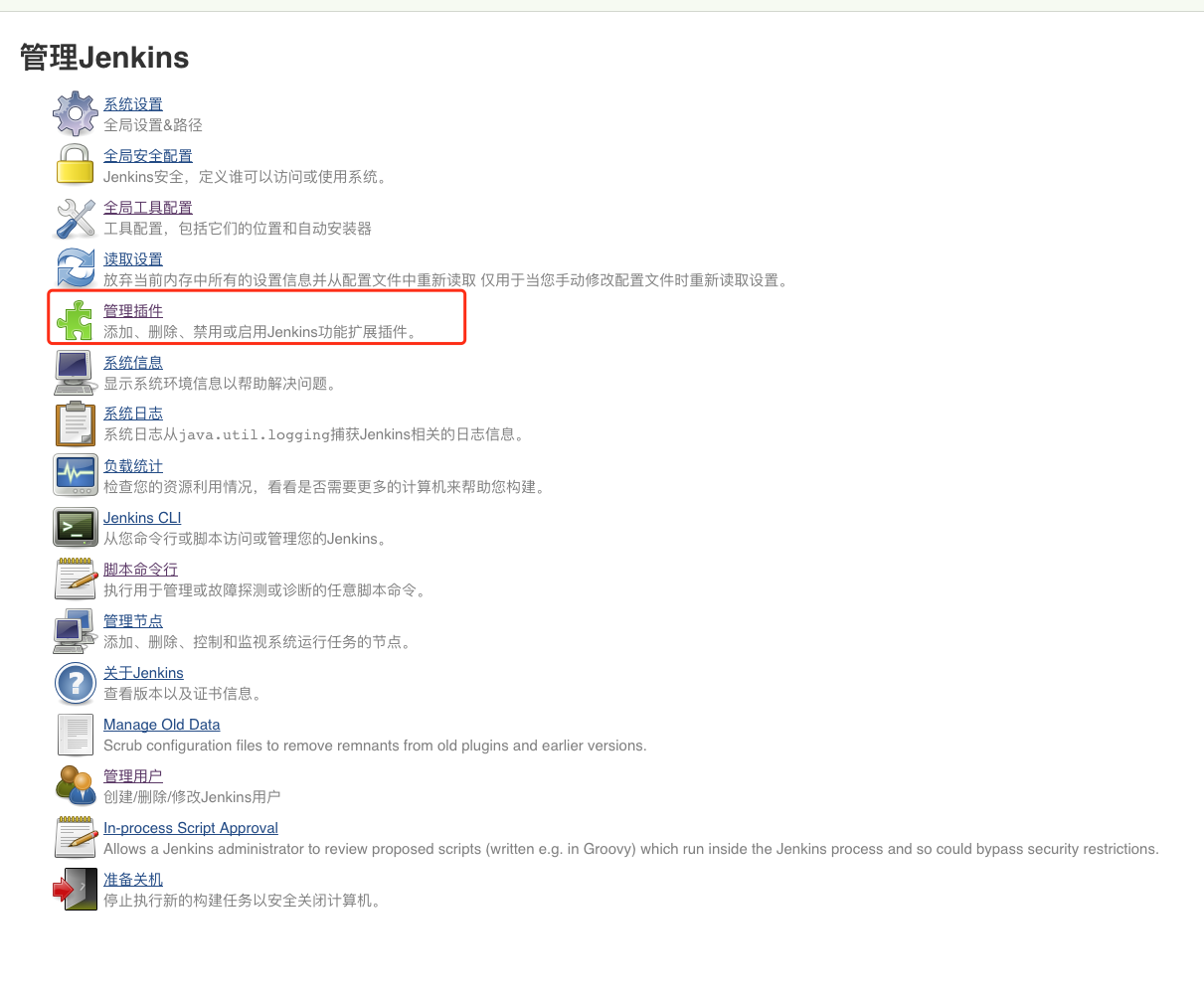Viewport: 1204px width, 997px height.
Task: Click the description 从您命令行或脚本访问或管理您的Jenkins
Action: pyautogui.click(x=248, y=539)
